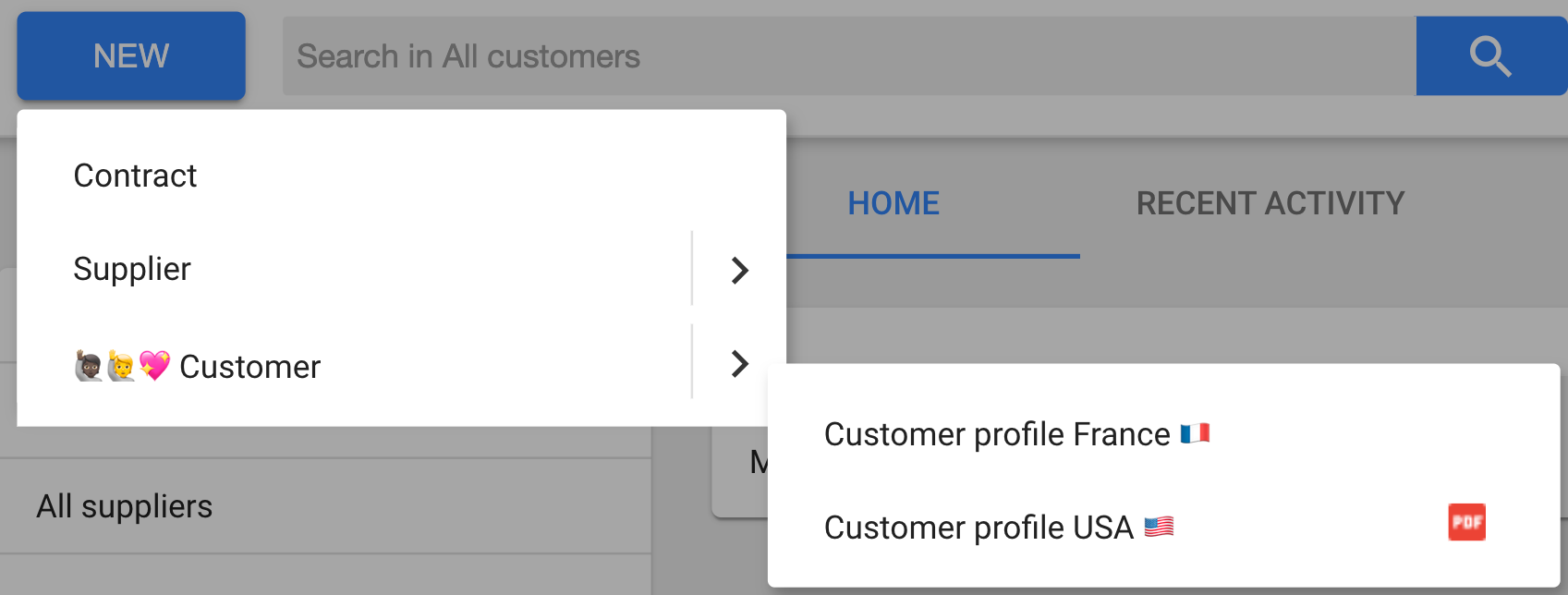Open the RECENT ACTIVITY tab
This screenshot has height=595, width=1568.
click(1270, 203)
